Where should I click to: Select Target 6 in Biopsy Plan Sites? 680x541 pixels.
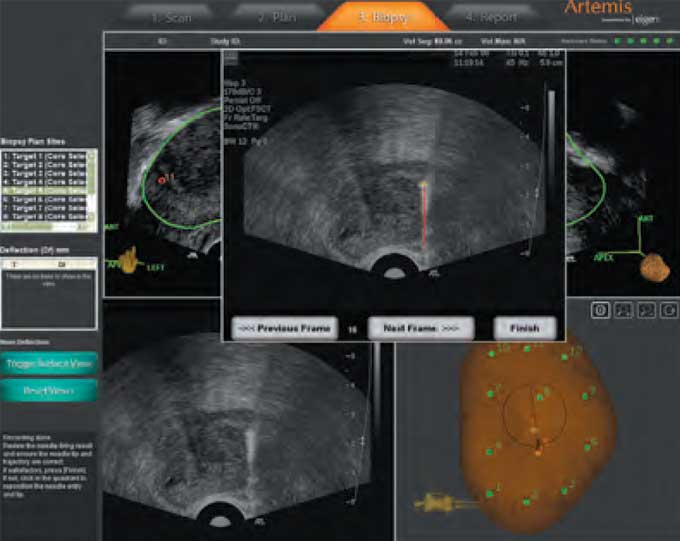tap(45, 200)
